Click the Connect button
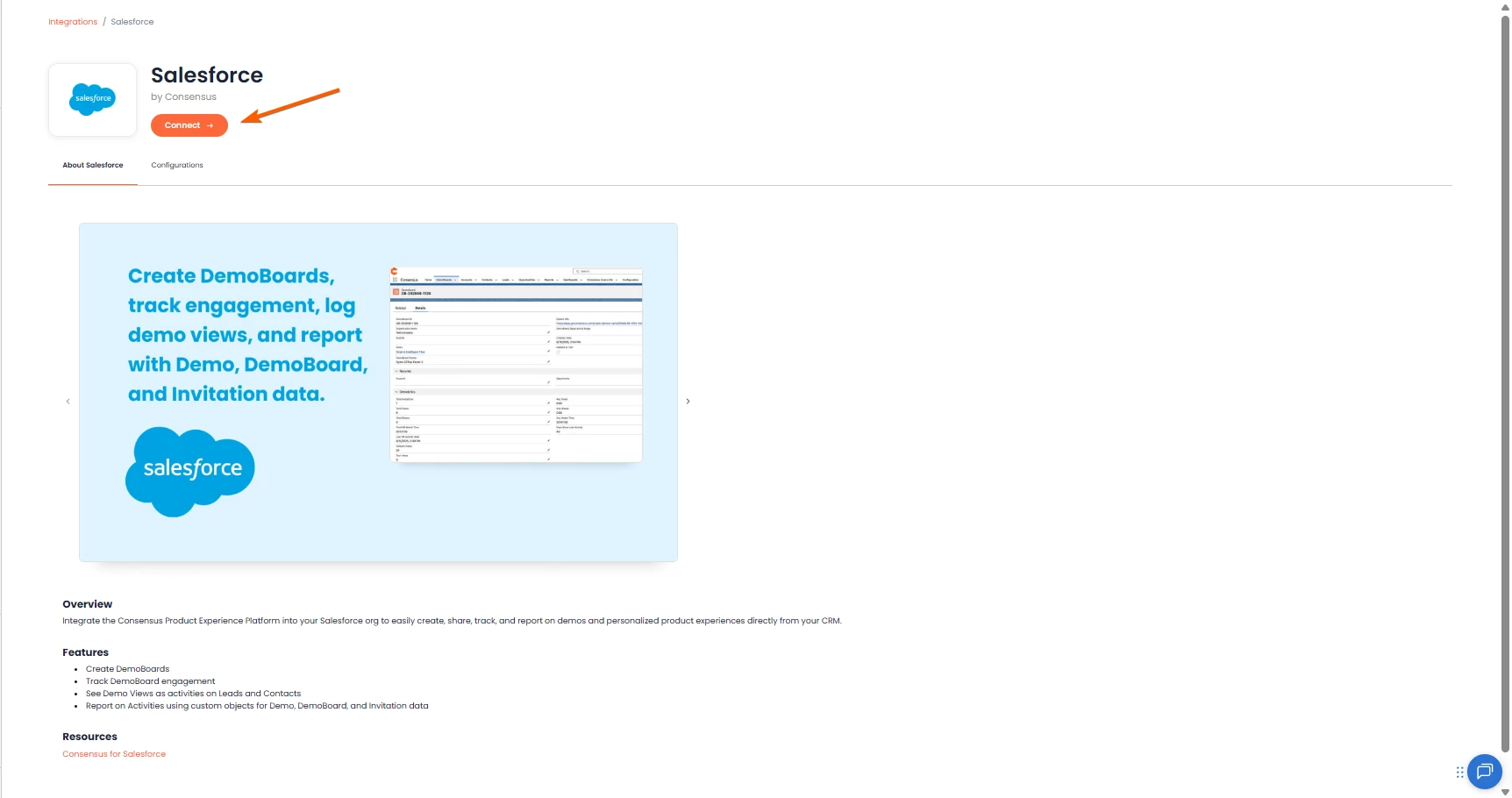The height and width of the screenshot is (798, 1512). pyautogui.click(x=189, y=125)
